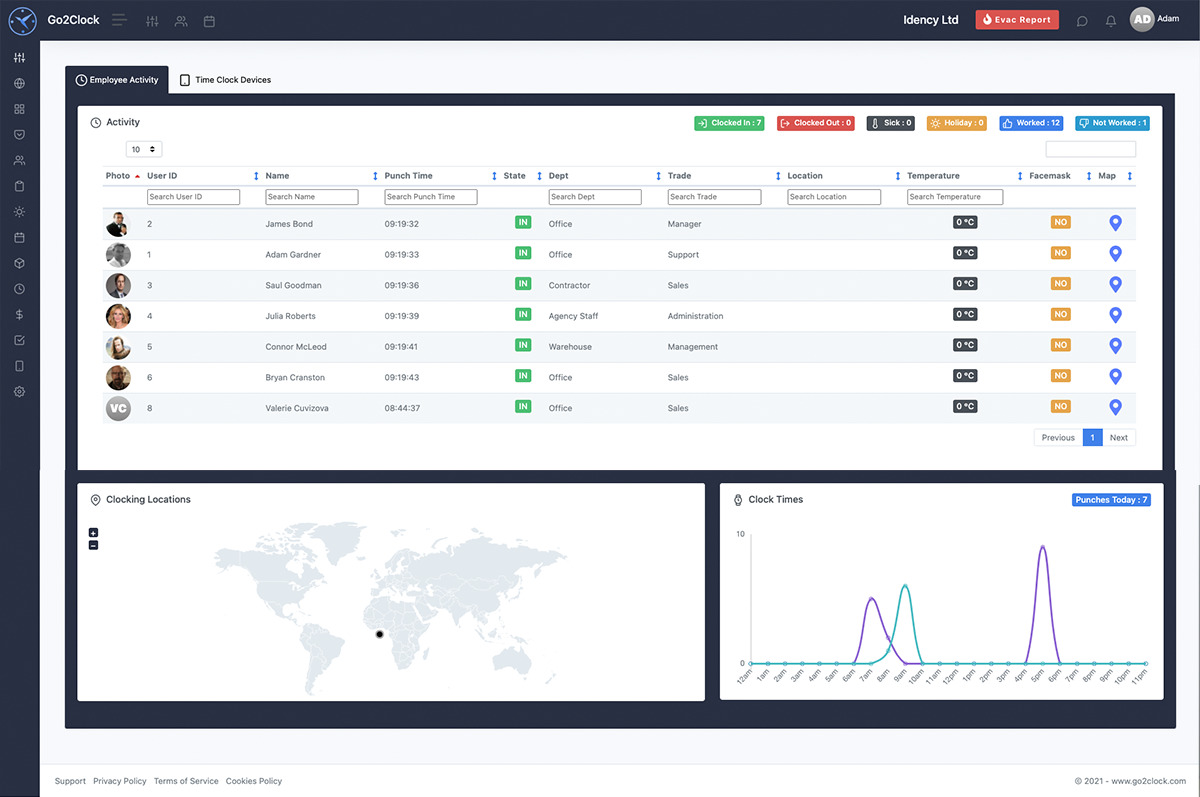Screen dimensions: 1200x797
Task: Click the map pin for James Bond
Action: click(1115, 223)
